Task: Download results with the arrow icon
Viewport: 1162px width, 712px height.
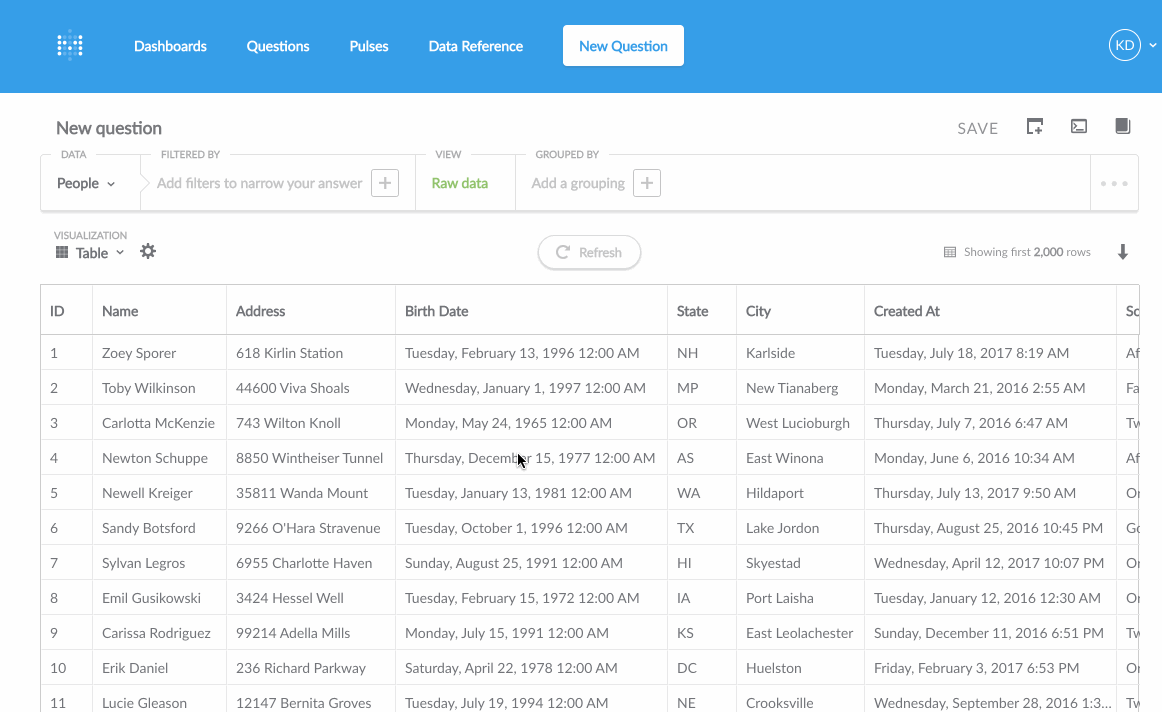Action: click(1122, 252)
